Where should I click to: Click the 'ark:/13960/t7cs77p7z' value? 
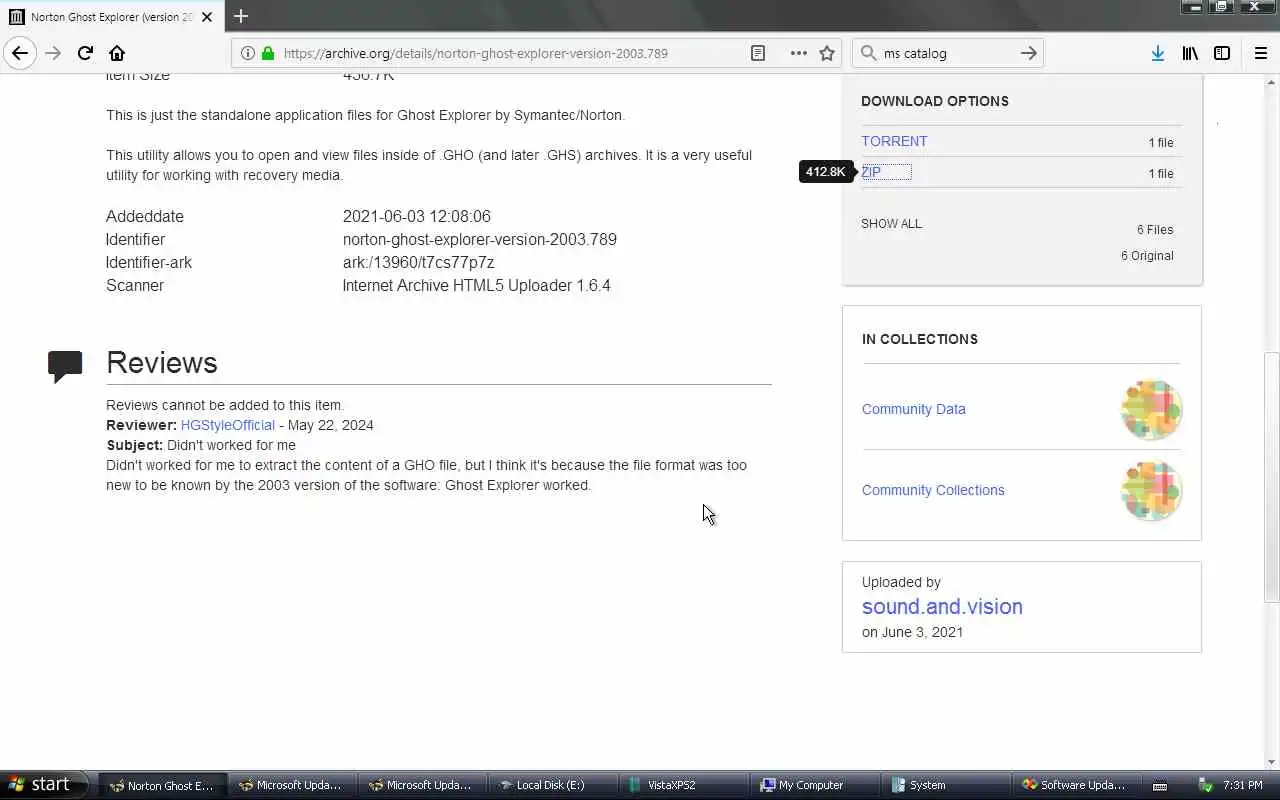(418, 262)
